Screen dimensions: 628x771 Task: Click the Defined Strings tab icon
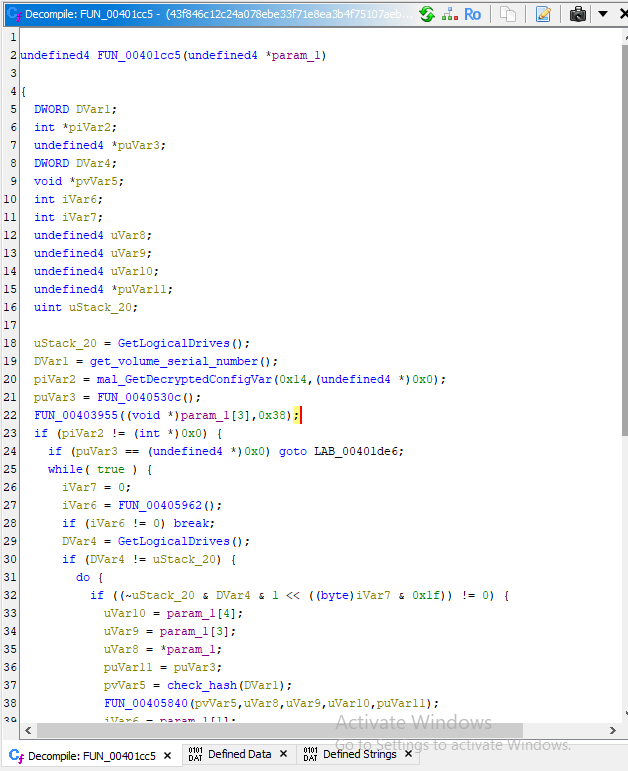tap(310, 754)
